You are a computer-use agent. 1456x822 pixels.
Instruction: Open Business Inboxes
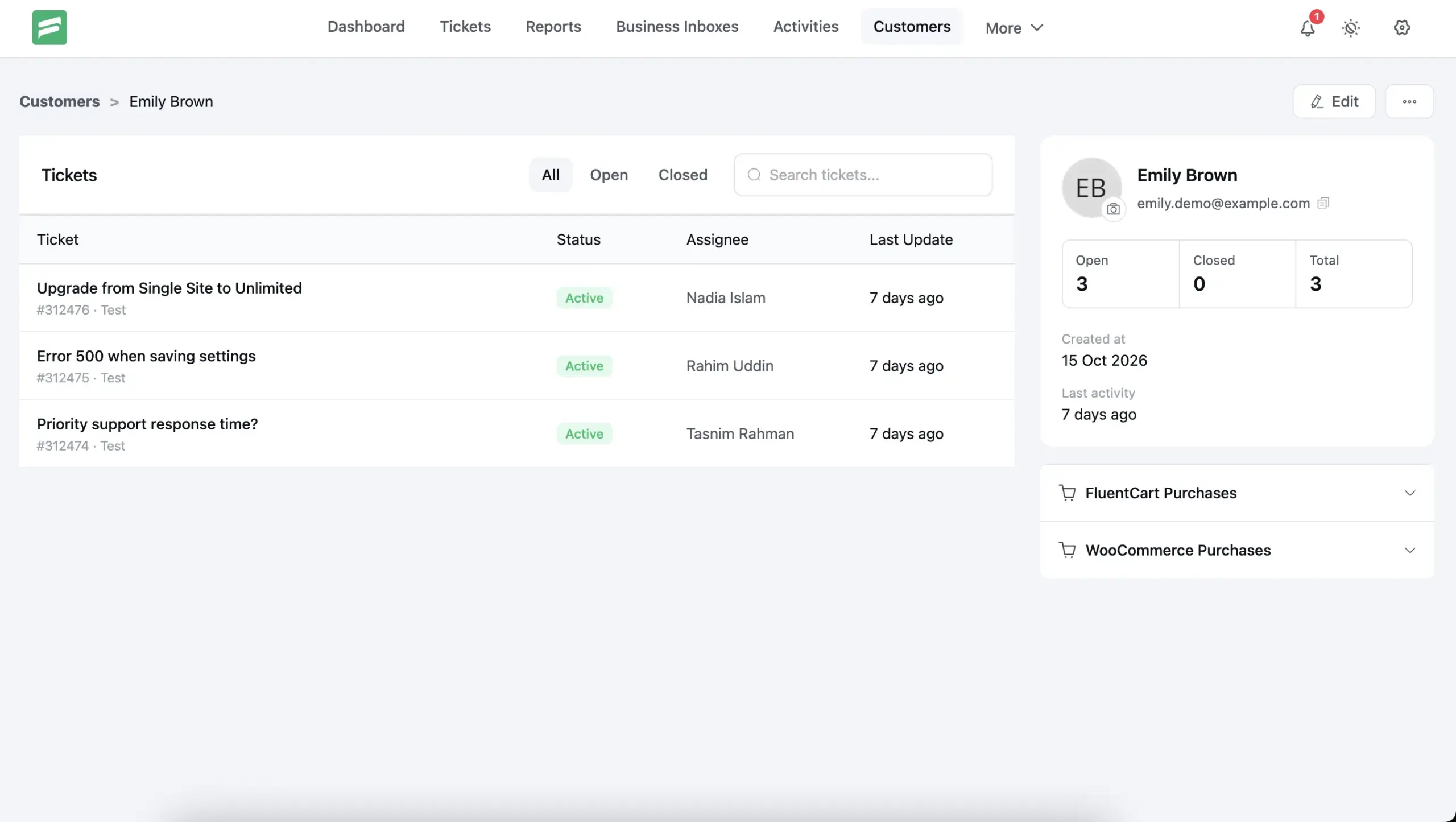[x=677, y=27]
